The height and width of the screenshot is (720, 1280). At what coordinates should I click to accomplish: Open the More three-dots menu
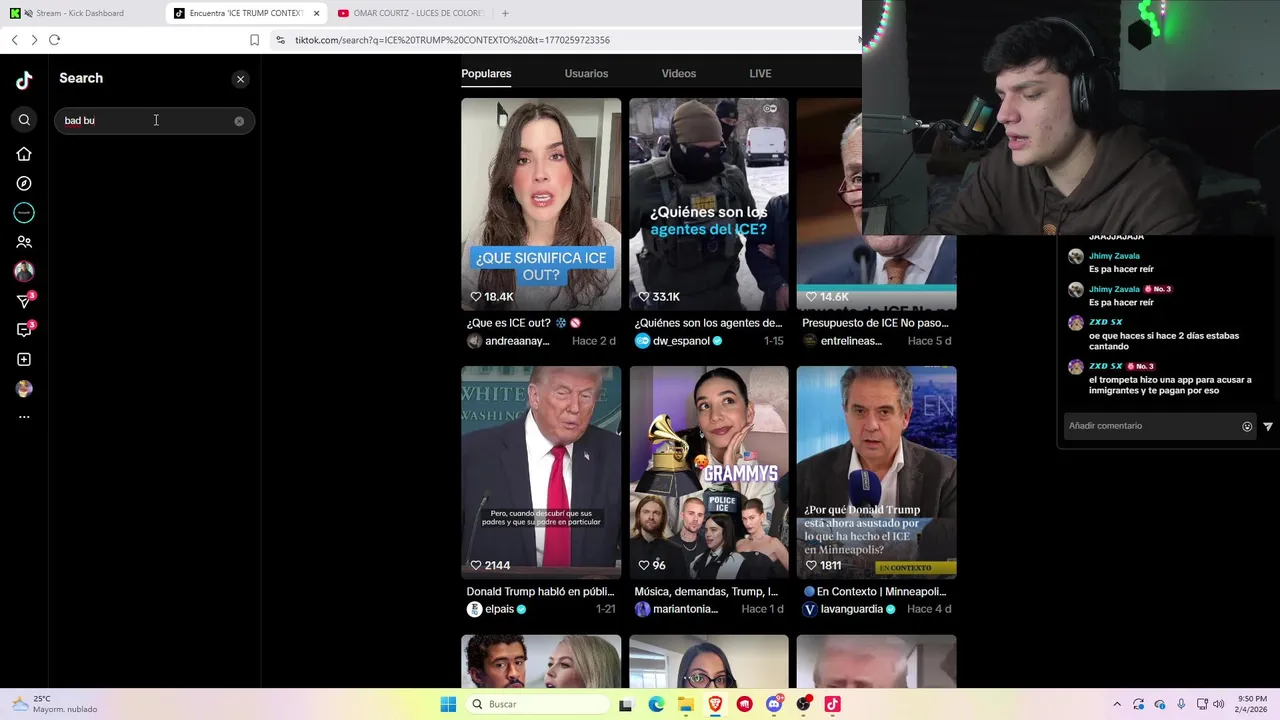click(24, 417)
